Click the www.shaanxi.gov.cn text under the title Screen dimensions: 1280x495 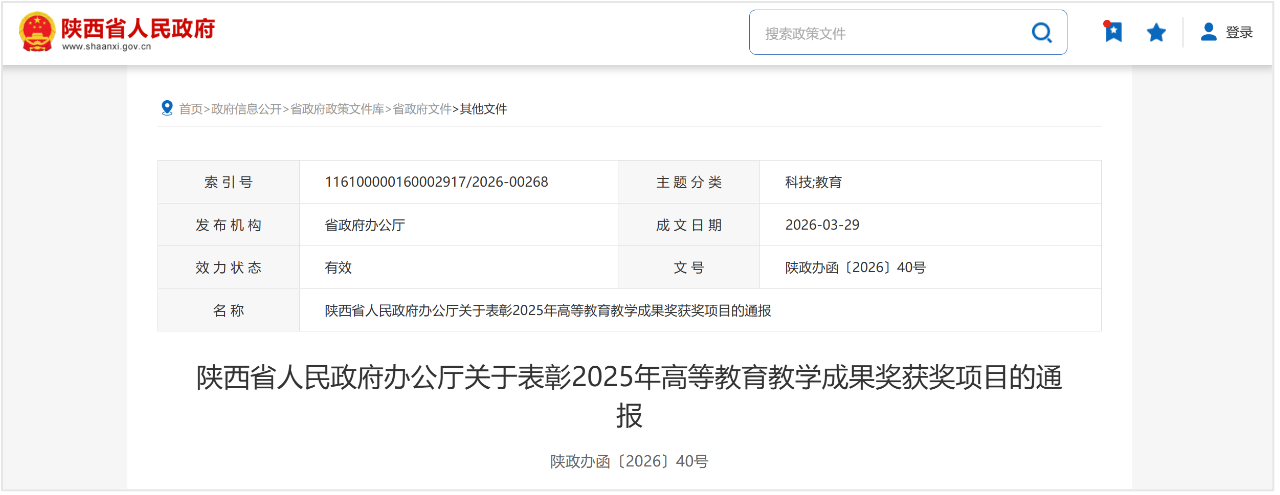click(x=106, y=47)
